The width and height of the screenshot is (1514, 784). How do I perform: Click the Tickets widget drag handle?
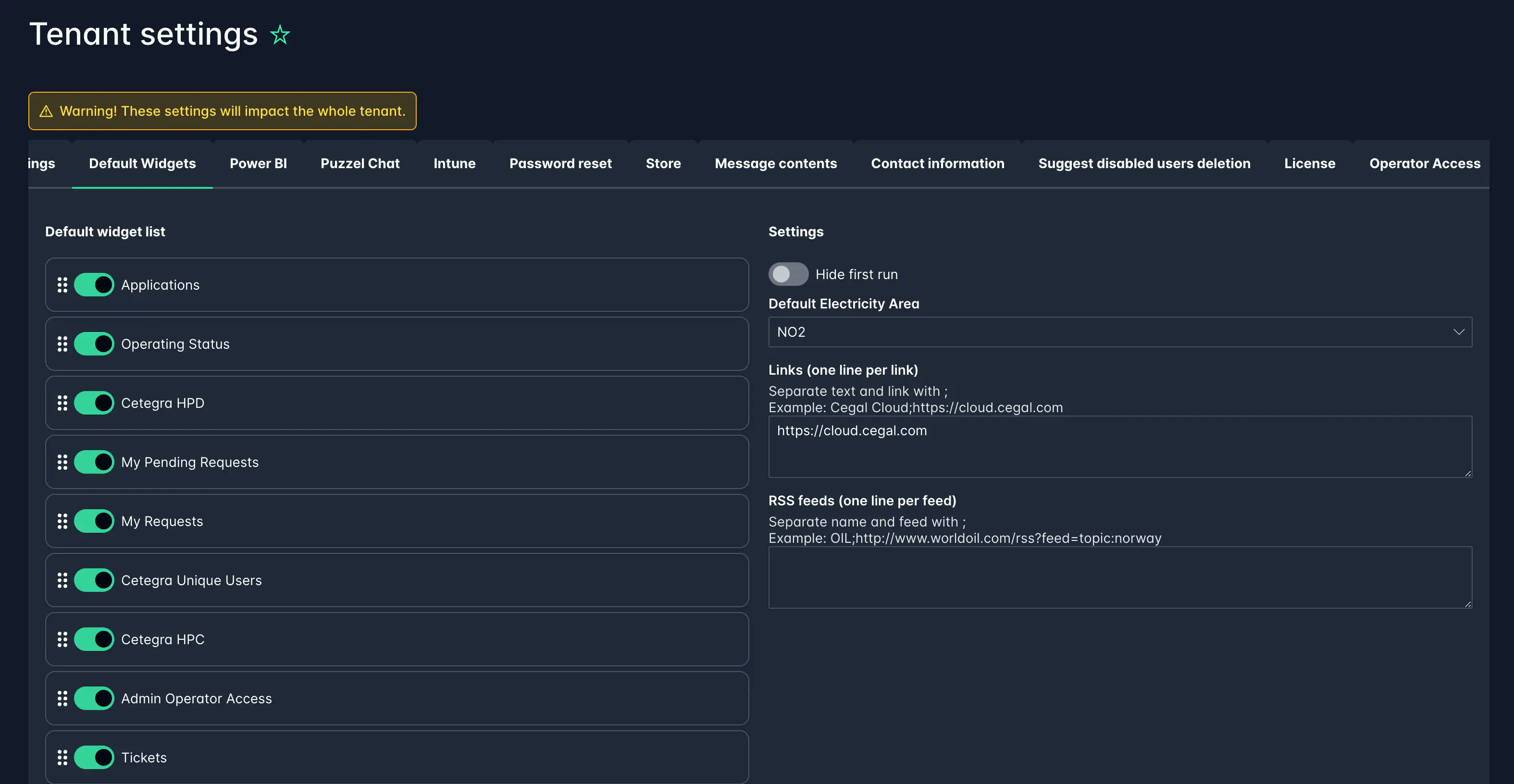(62, 758)
